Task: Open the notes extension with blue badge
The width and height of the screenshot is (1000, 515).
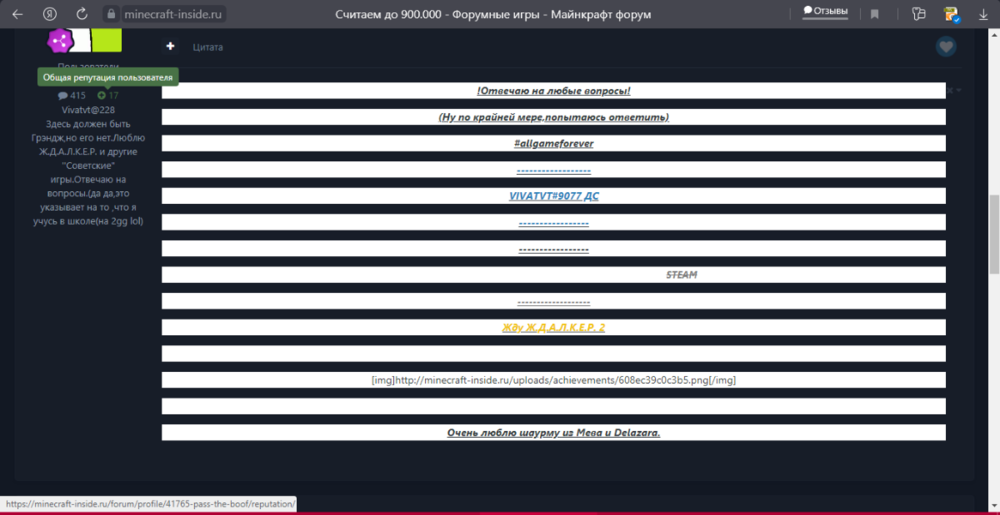Action: pos(952,14)
